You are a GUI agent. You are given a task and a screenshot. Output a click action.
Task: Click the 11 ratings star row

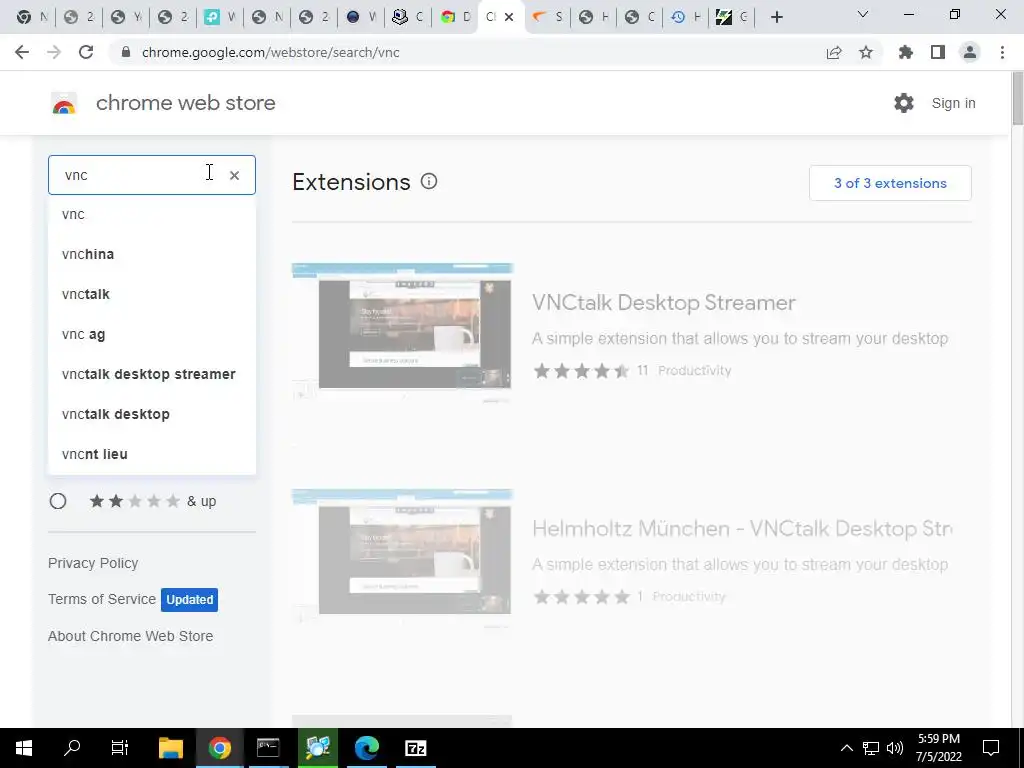tap(581, 371)
